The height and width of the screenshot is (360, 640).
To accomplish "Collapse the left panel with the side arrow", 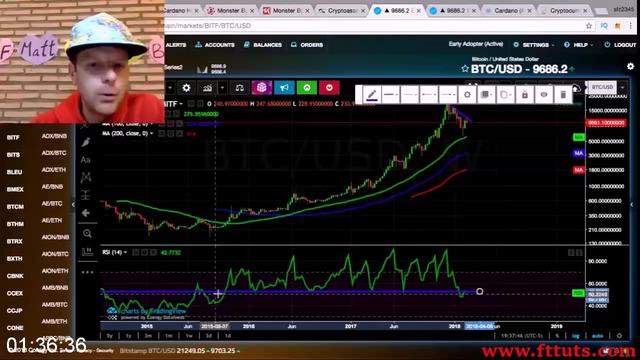I will tap(73, 204).
